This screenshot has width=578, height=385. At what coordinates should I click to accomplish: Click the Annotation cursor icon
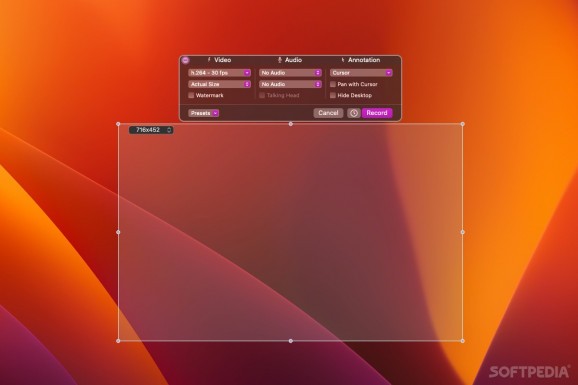coord(343,60)
